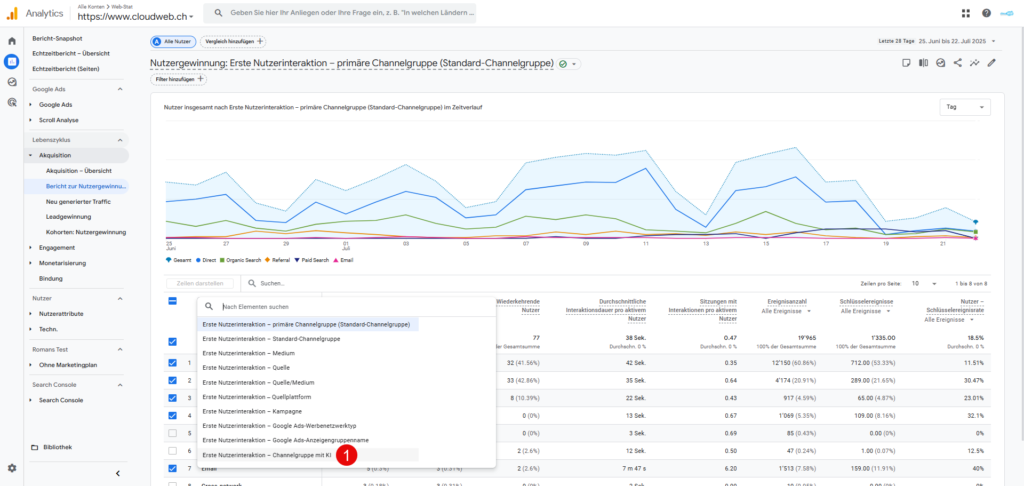This screenshot has height=486, width=1024.
Task: Open the Advertising icon in left rail
Action: click(x=12, y=102)
